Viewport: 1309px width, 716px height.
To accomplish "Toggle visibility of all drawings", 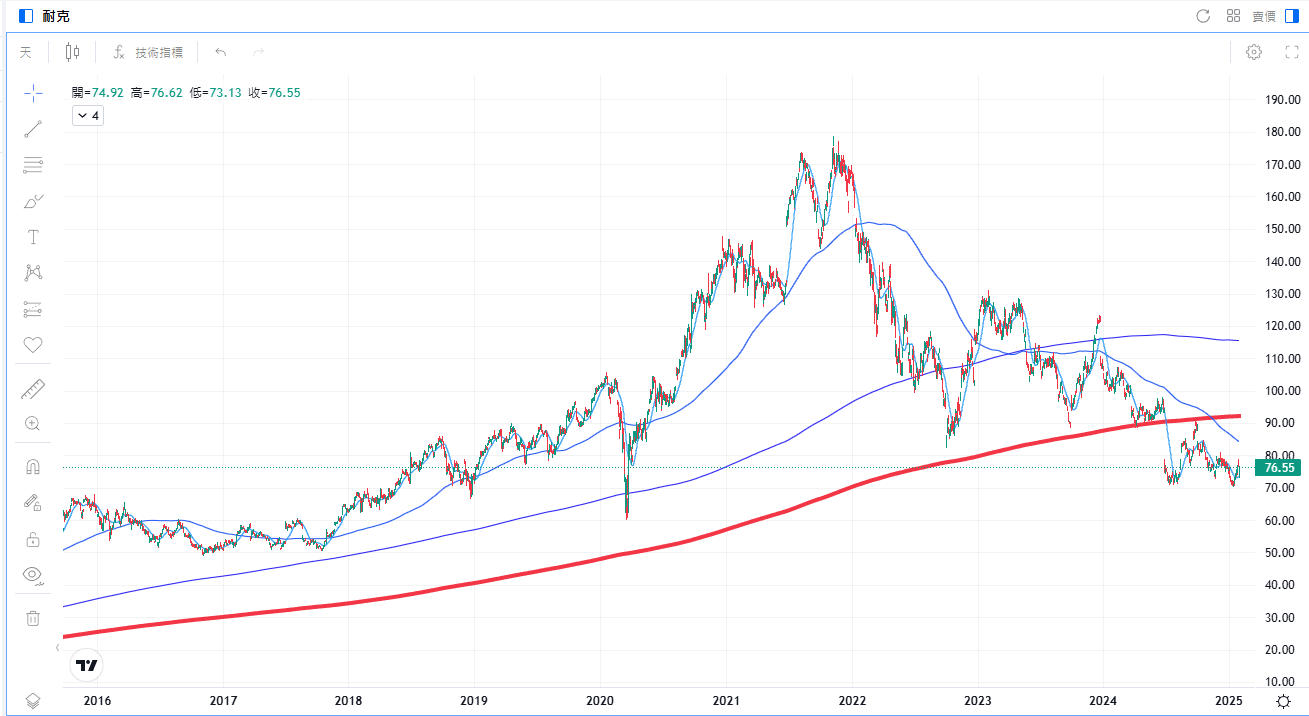I will pyautogui.click(x=33, y=574).
